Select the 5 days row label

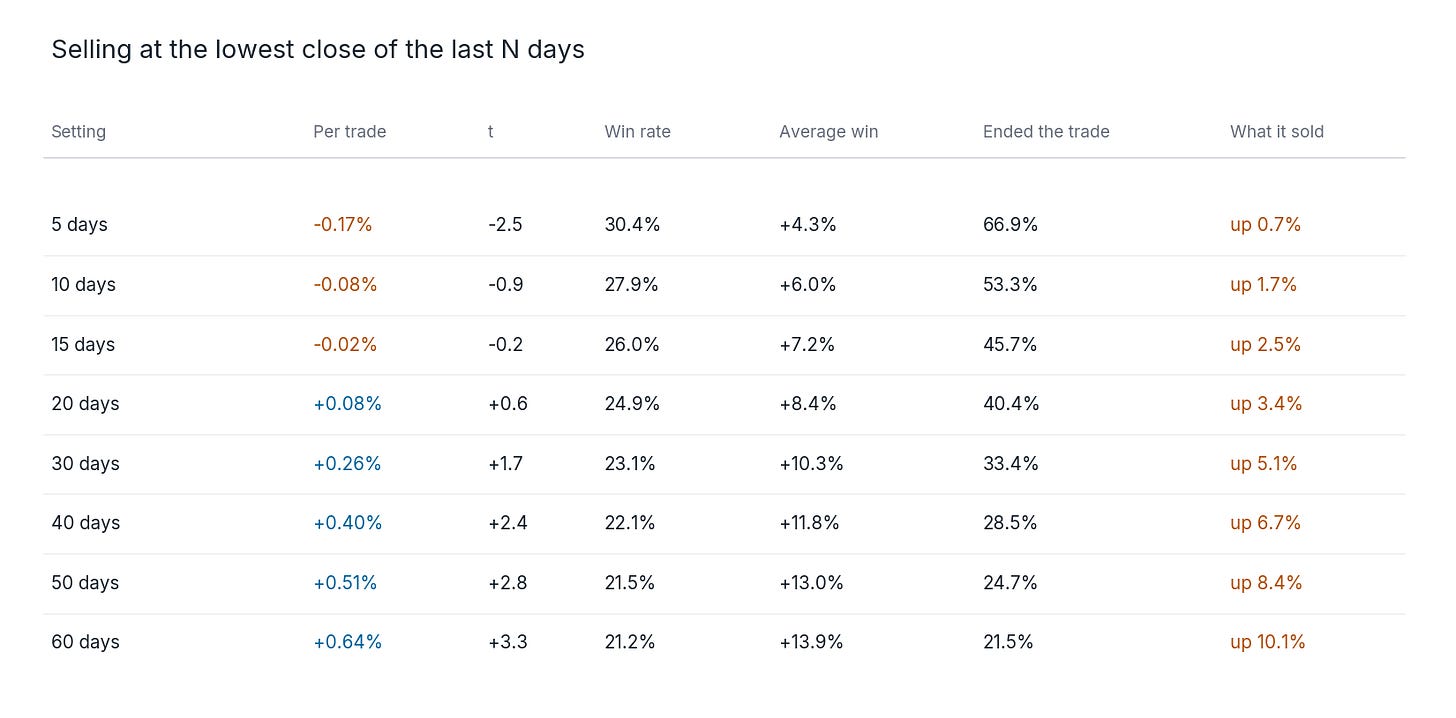pyautogui.click(x=79, y=225)
